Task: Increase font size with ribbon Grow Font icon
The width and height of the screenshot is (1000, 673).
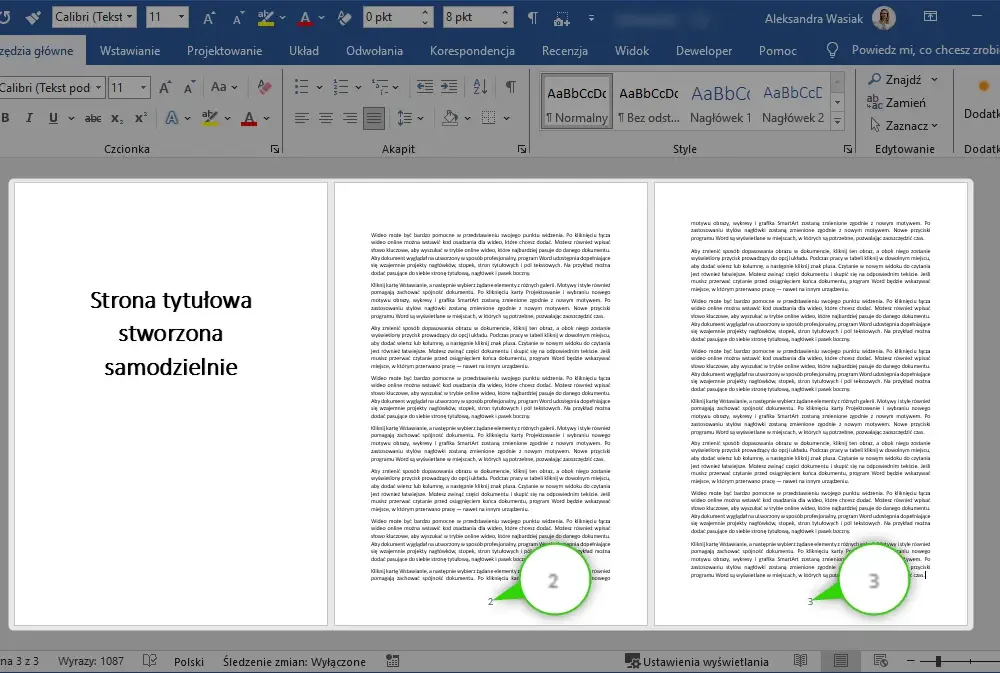Action: coord(165,87)
